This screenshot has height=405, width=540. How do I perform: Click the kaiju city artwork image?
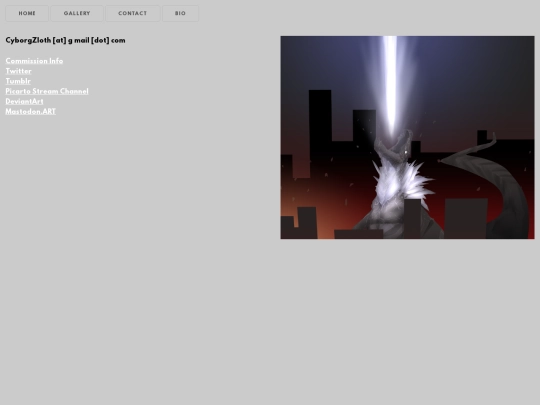(407, 137)
